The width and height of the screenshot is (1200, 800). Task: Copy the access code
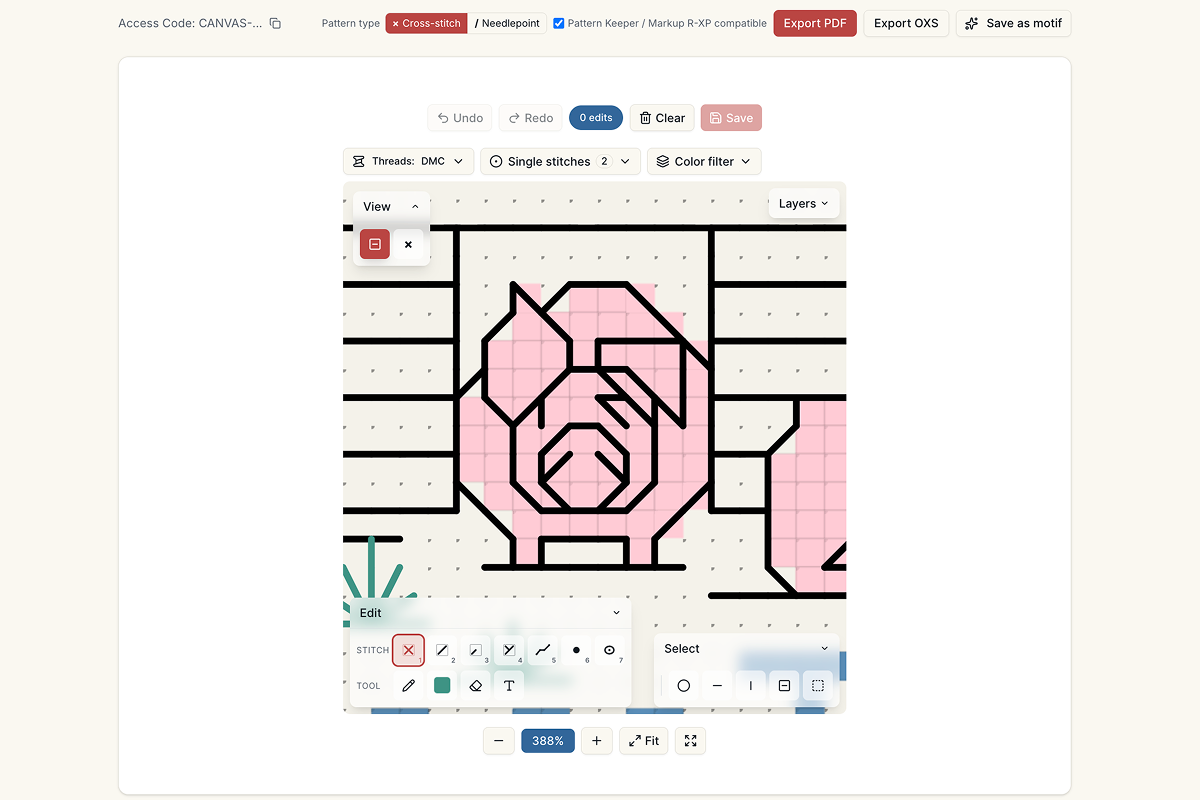click(x=275, y=23)
